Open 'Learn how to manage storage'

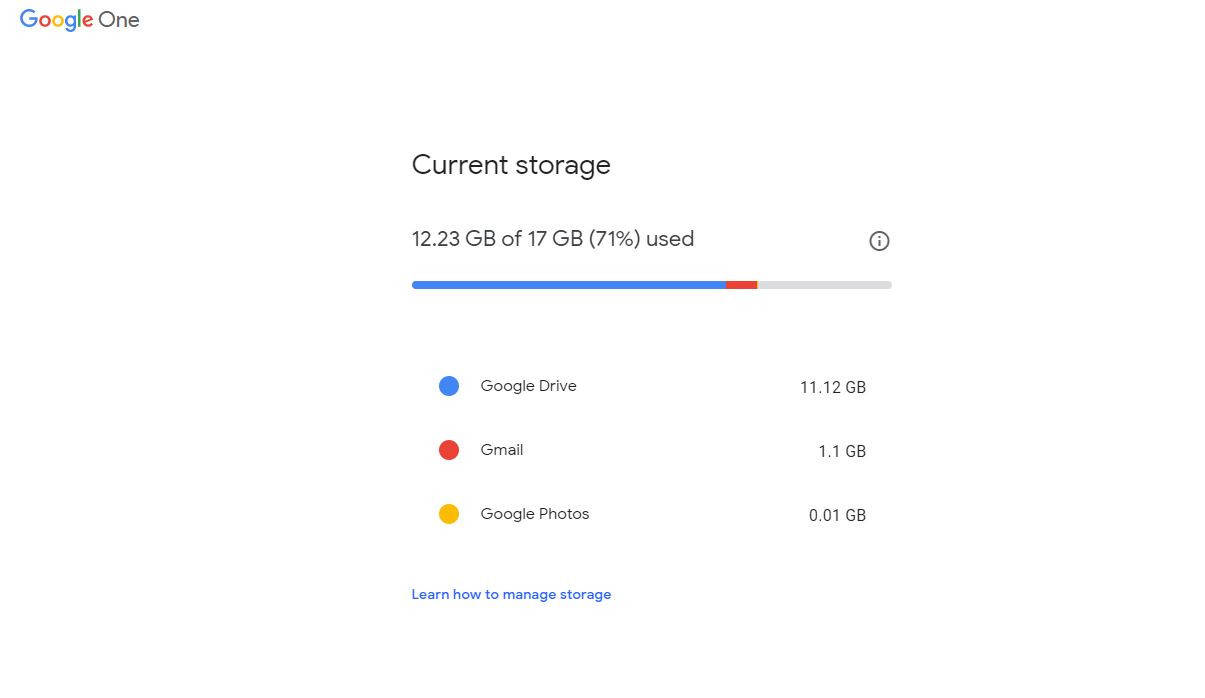pos(511,594)
